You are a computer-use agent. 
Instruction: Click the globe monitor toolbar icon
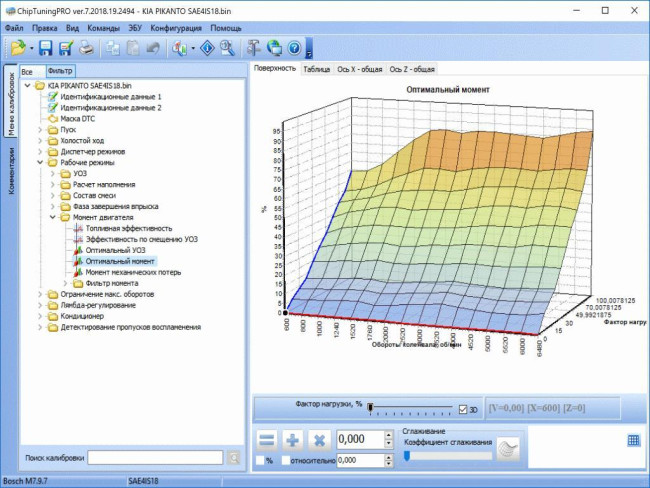tap(274, 48)
